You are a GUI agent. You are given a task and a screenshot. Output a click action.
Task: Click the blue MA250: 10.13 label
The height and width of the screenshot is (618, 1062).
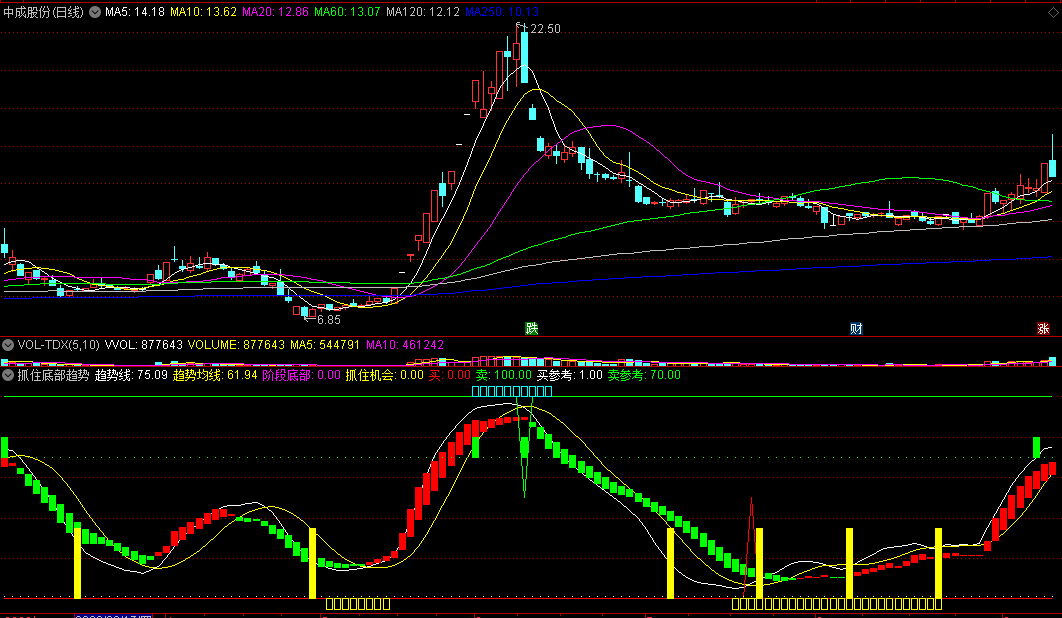click(x=502, y=12)
